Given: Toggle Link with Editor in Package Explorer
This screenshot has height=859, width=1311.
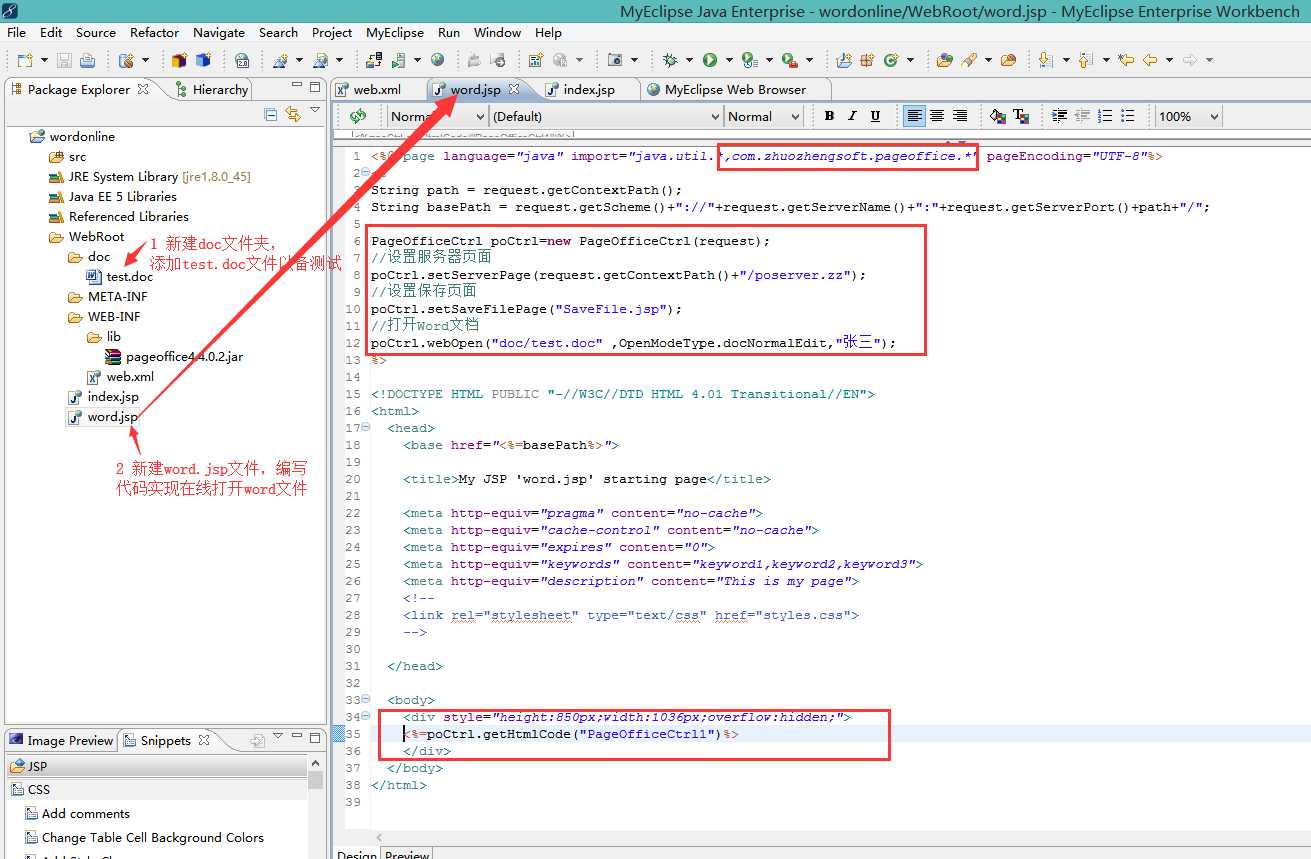Looking at the screenshot, I should 293,115.
